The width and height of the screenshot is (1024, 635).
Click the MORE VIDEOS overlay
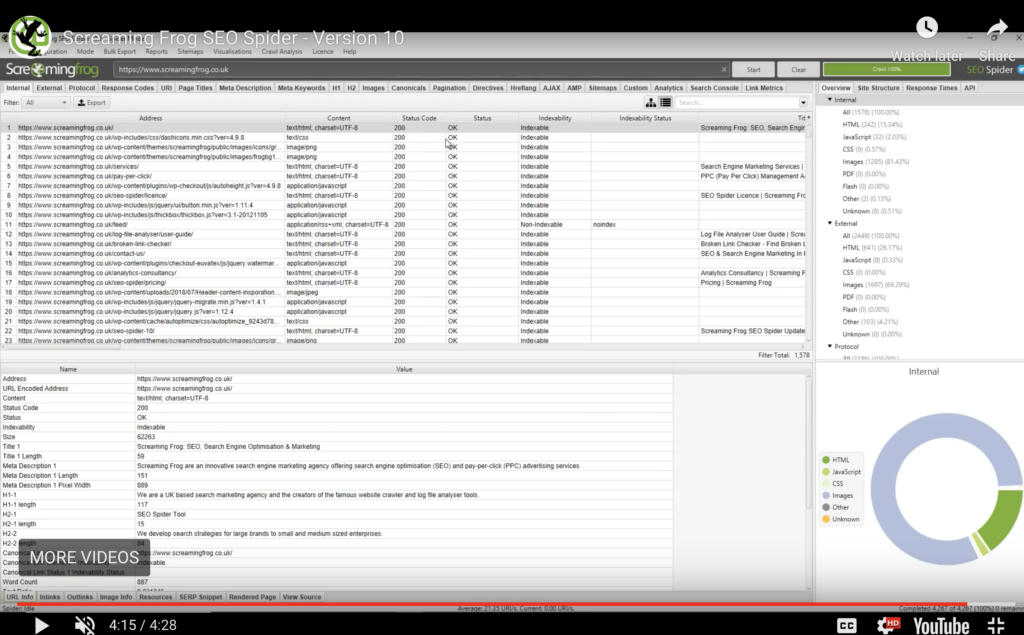pos(84,557)
